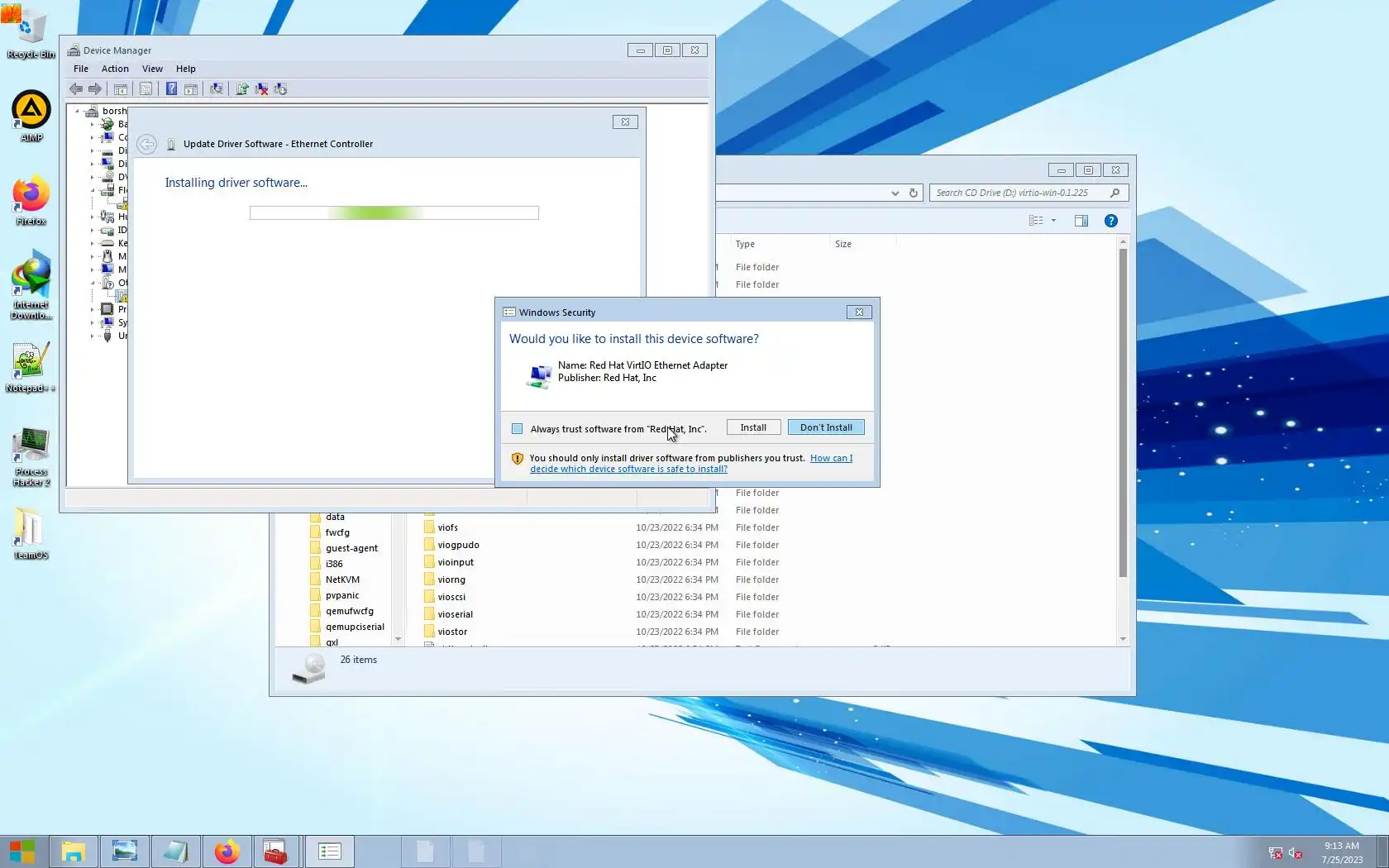The height and width of the screenshot is (868, 1389).
Task: Expand the keyboard category node in device tree
Action: (x=92, y=244)
